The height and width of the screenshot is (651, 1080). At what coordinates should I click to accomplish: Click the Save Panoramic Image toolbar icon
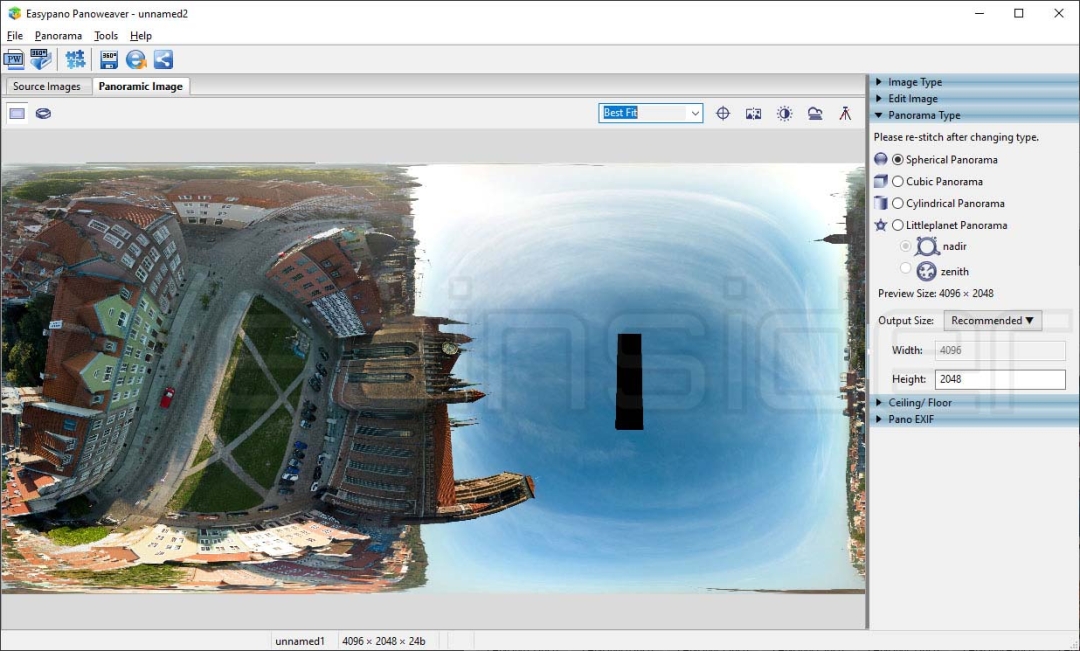[x=108, y=59]
